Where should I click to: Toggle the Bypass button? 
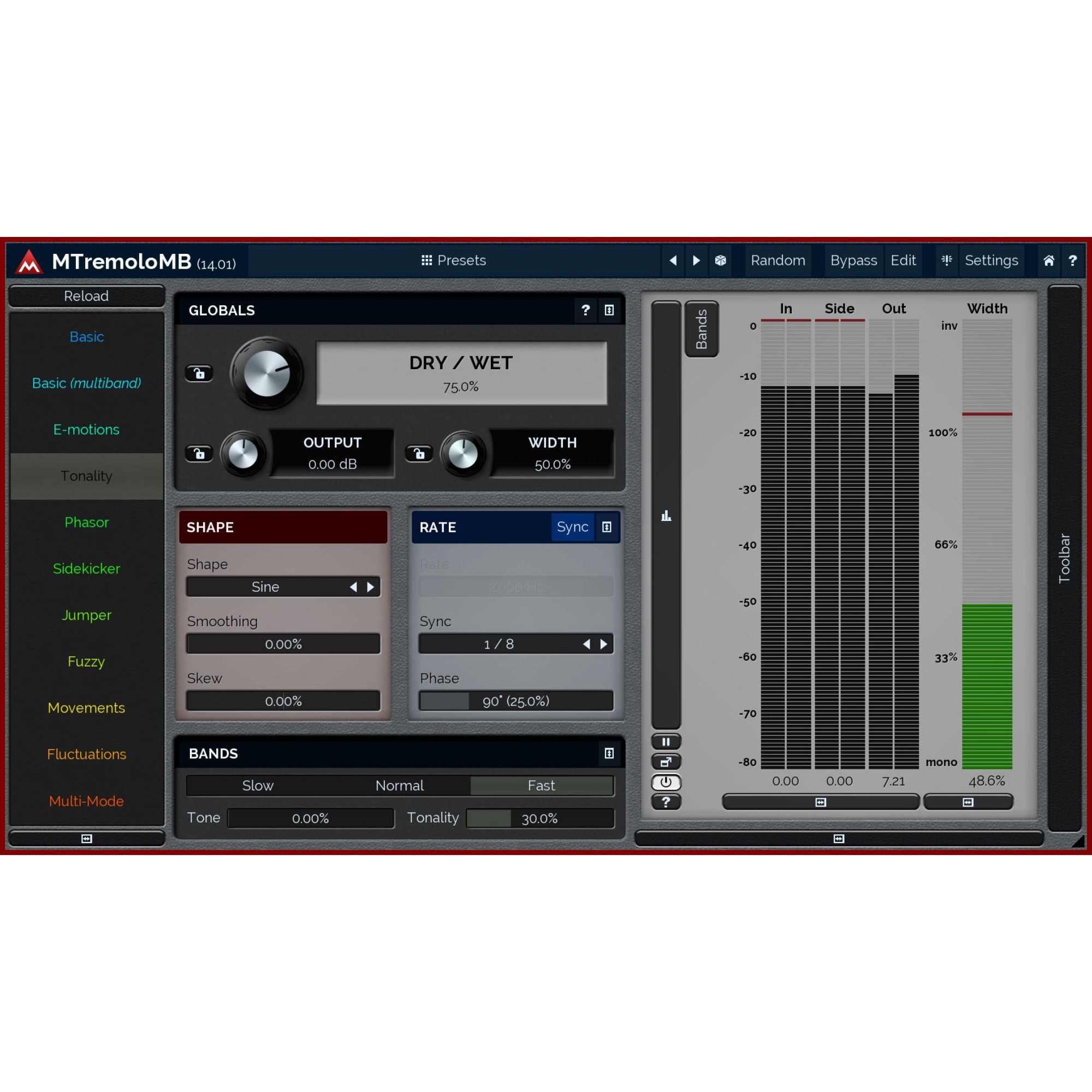853,260
